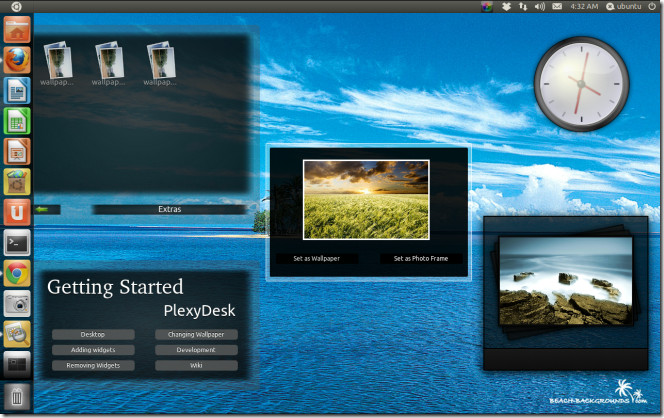Open the Changing Wallpaper help topic
The width and height of the screenshot is (664, 418).
196,335
